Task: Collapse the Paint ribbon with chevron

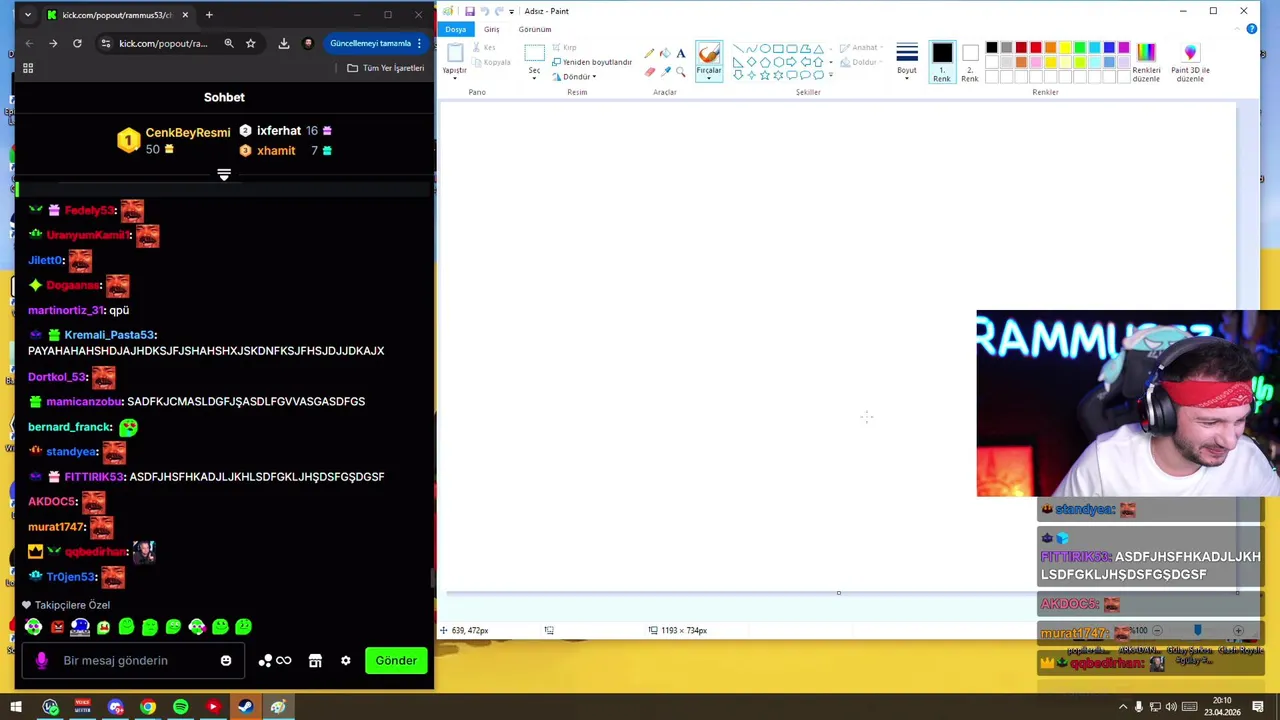Action: 1238,29
